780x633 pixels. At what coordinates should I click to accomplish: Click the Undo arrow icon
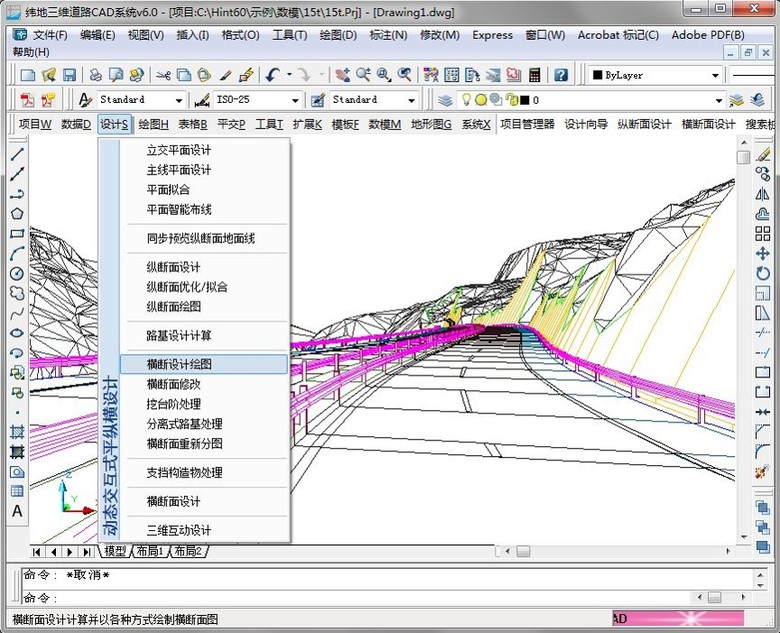point(273,75)
